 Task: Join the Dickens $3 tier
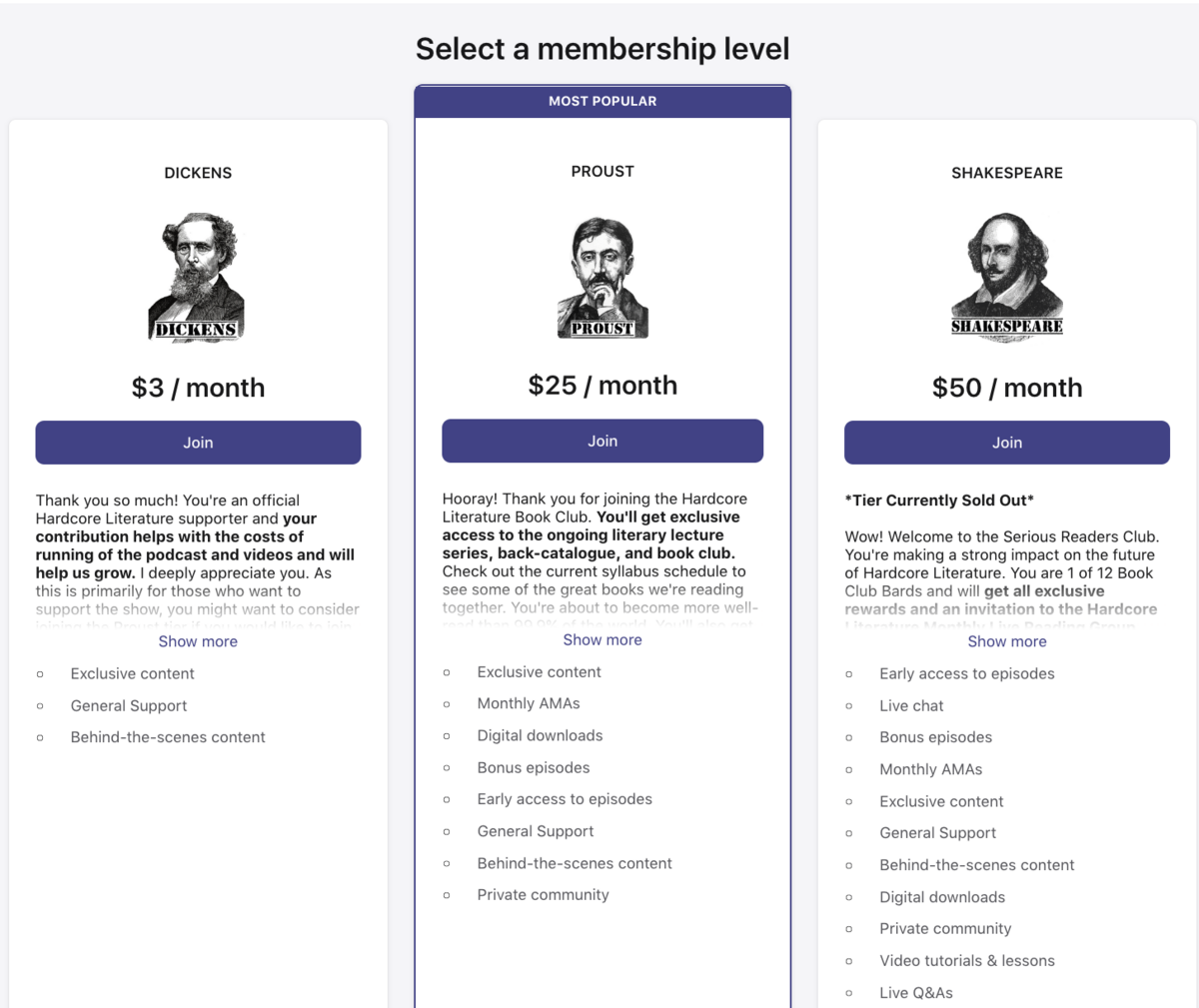coord(198,443)
